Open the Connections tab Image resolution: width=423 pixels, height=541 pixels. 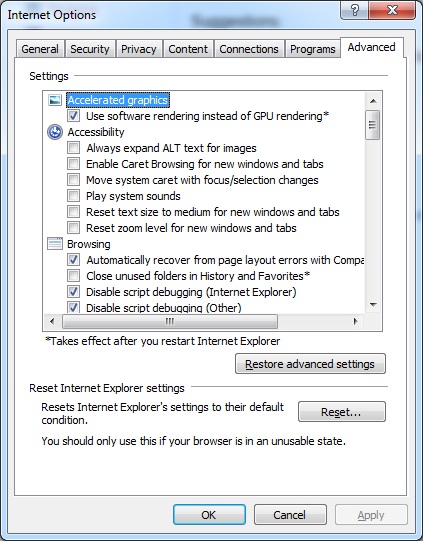[x=249, y=49]
